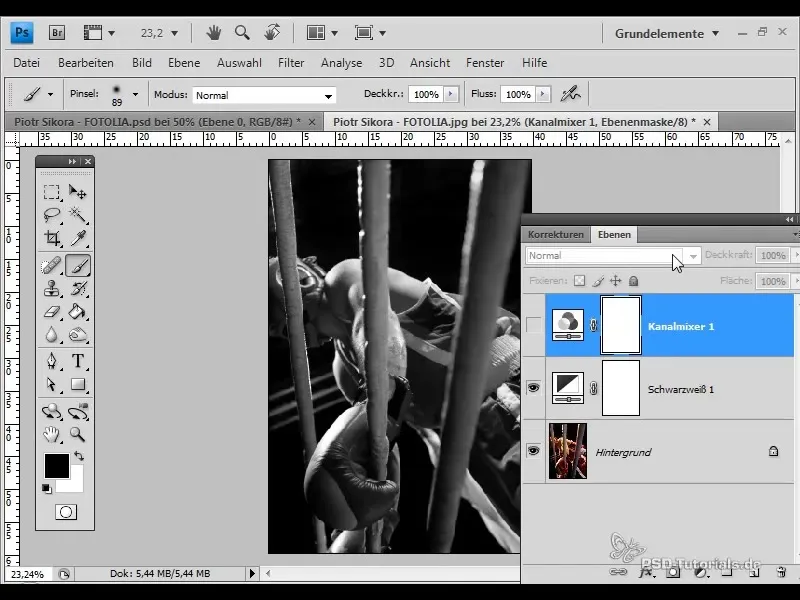The width and height of the screenshot is (800, 600).
Task: Show the Kanalmixer 1 layer
Action: [x=533, y=325]
